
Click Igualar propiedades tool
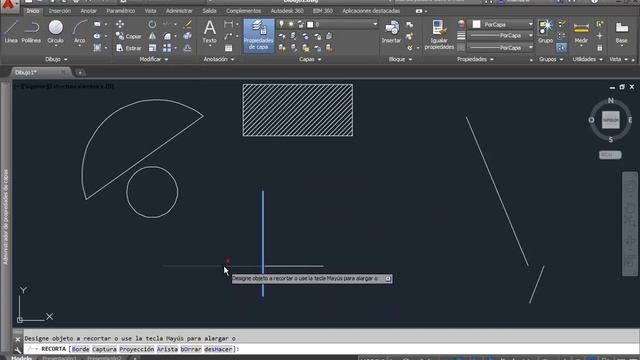pos(439,35)
